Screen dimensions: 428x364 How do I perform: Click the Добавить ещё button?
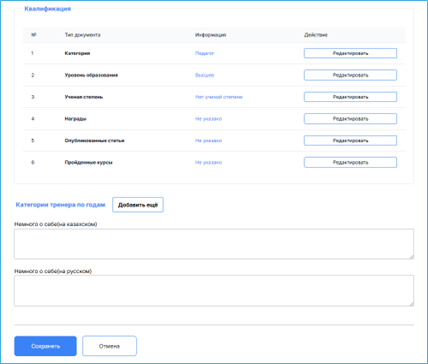(x=138, y=205)
